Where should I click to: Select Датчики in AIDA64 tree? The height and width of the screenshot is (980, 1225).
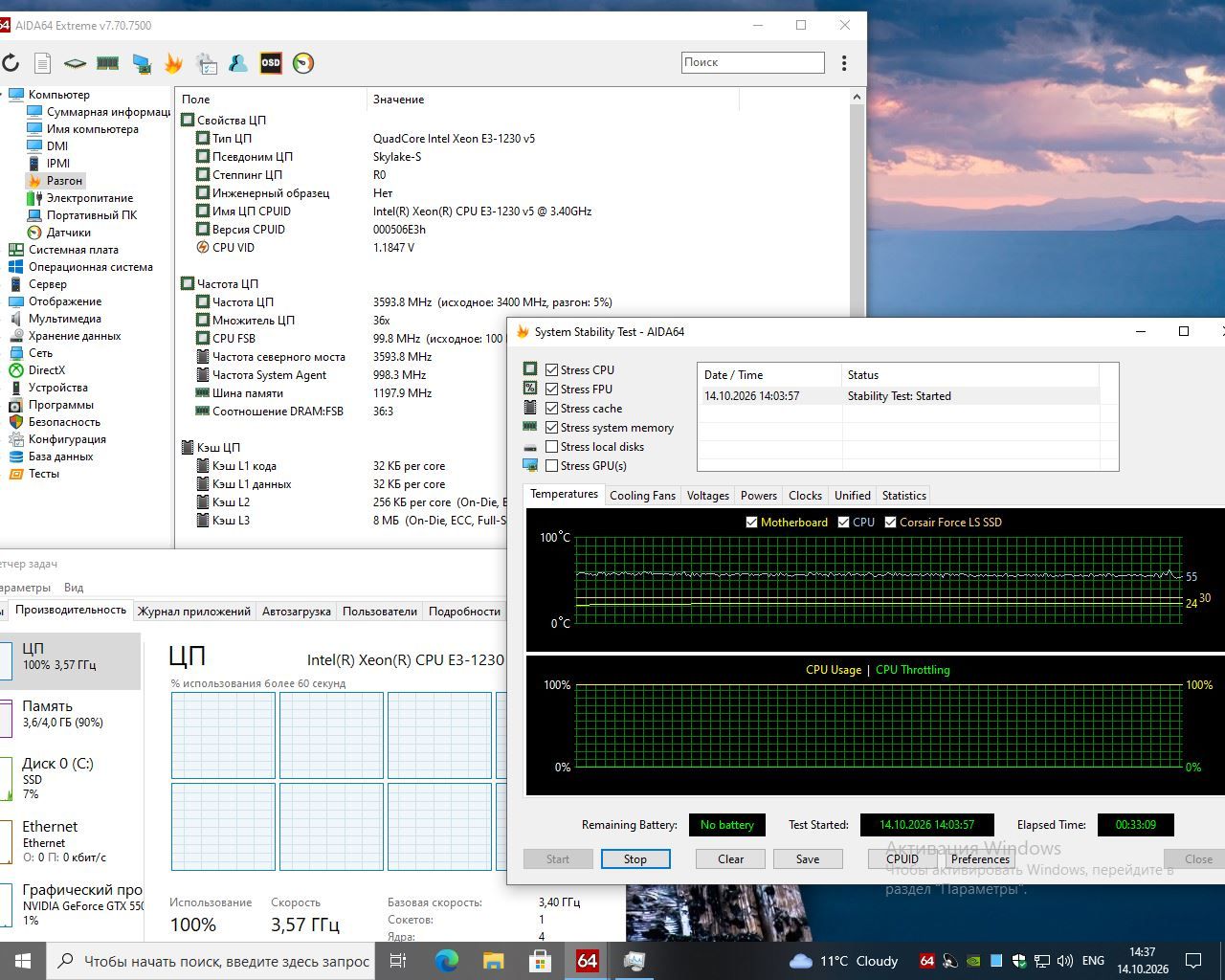click(69, 232)
